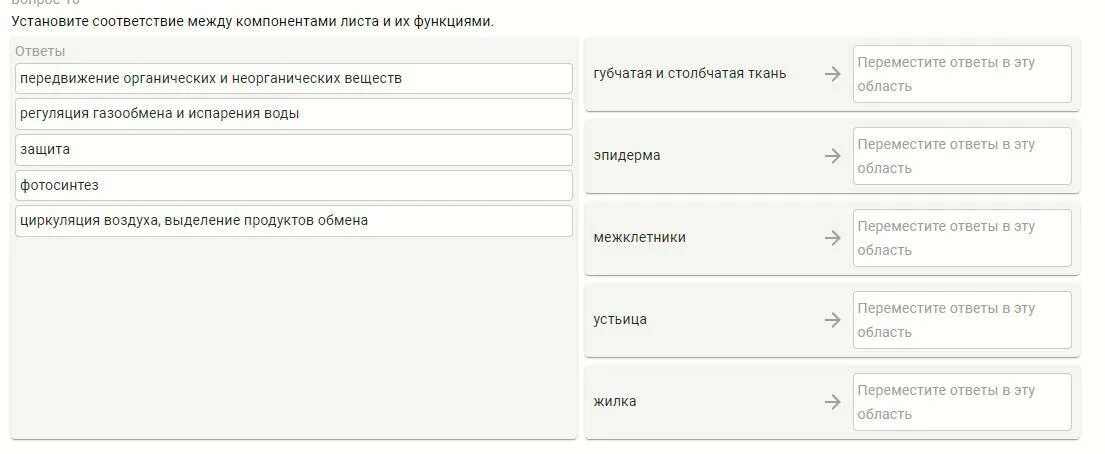Select answer 'регуляция газообмена и испарения воды'
The height and width of the screenshot is (454, 1105).
click(294, 114)
